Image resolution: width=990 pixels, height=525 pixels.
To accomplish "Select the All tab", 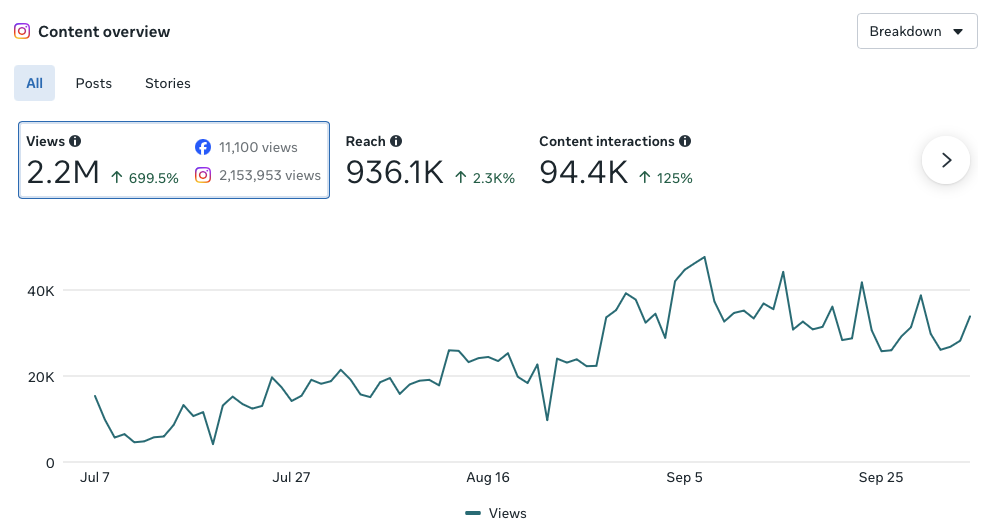I will tap(35, 83).
